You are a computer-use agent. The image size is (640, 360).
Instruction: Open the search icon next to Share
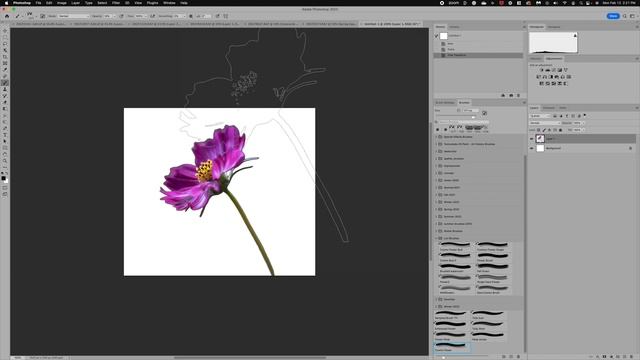point(624,16)
